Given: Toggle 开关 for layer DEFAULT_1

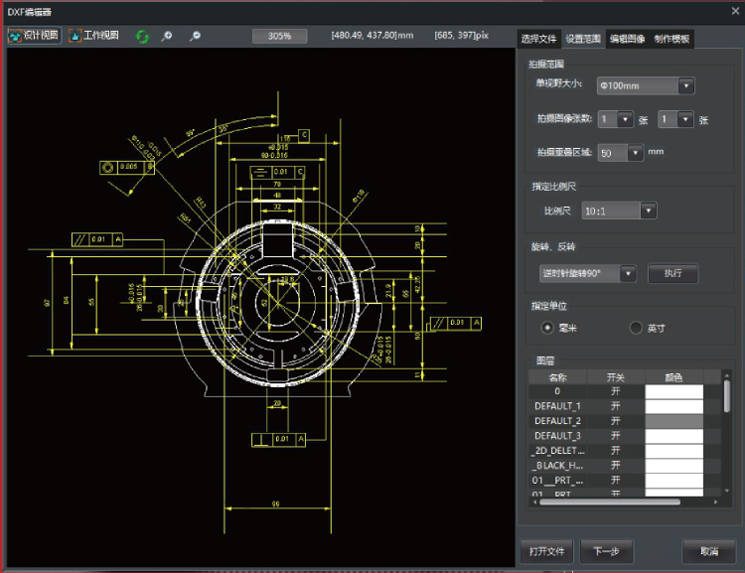Looking at the screenshot, I should point(616,406).
